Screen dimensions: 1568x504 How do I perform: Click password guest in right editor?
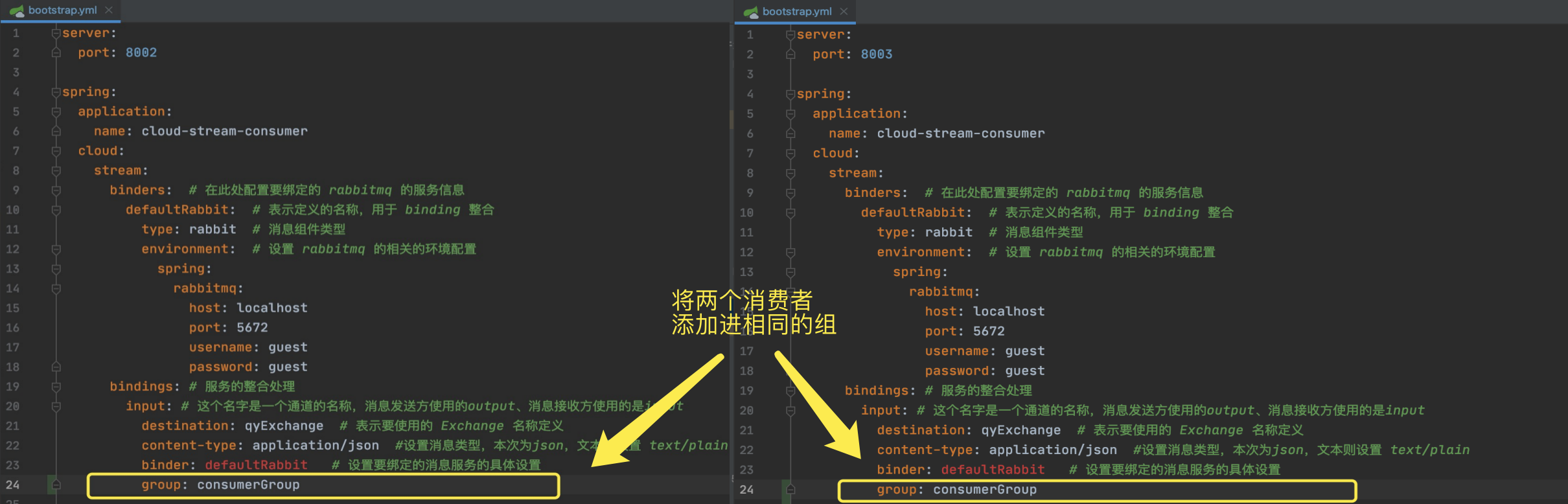click(1025, 371)
